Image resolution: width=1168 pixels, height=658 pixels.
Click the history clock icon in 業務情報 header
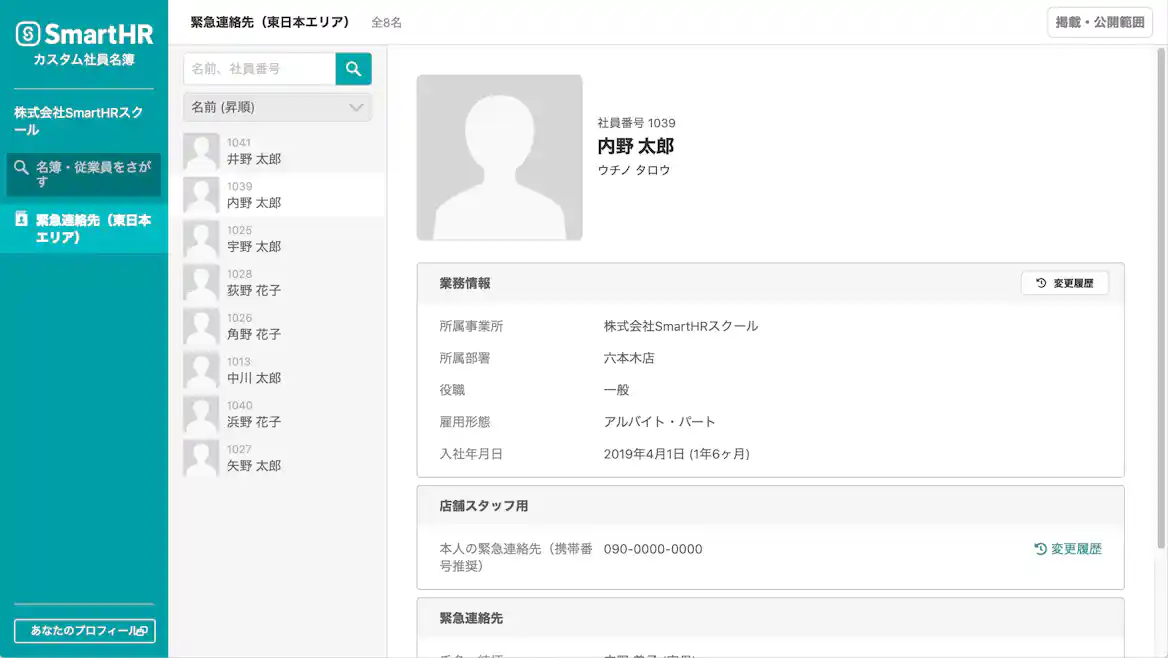1037,282
